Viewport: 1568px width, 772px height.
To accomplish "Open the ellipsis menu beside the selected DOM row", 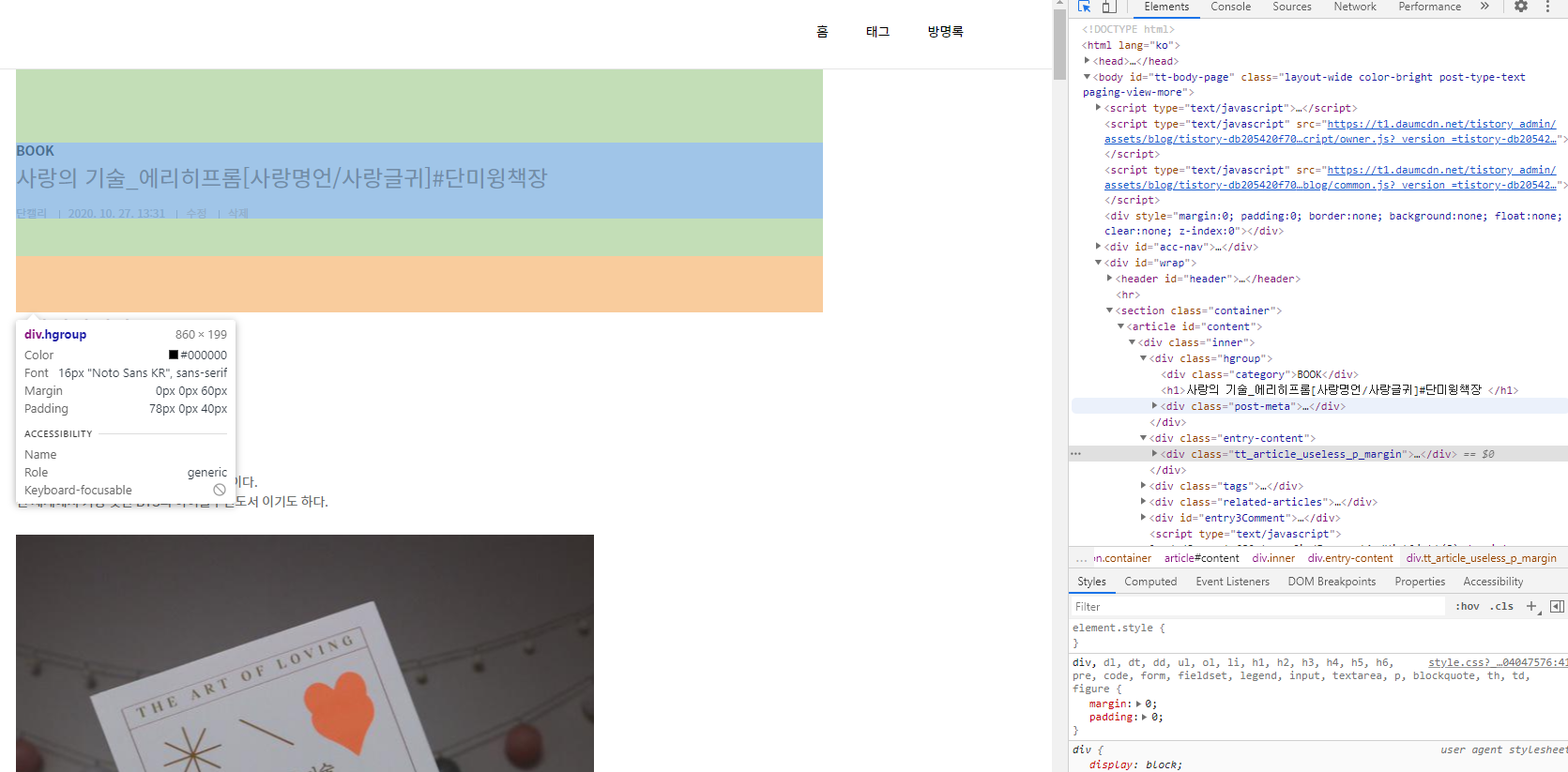I will click(1076, 454).
